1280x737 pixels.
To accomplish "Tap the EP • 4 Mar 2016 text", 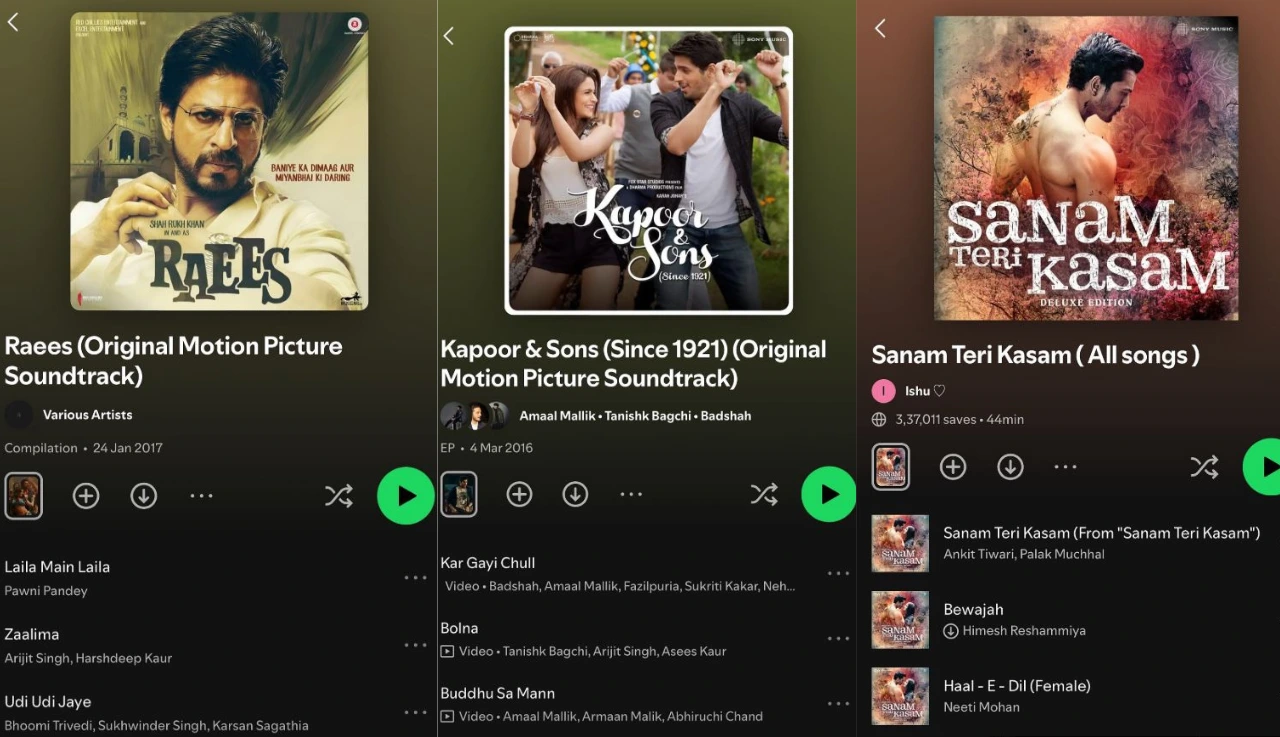I will tap(487, 448).
